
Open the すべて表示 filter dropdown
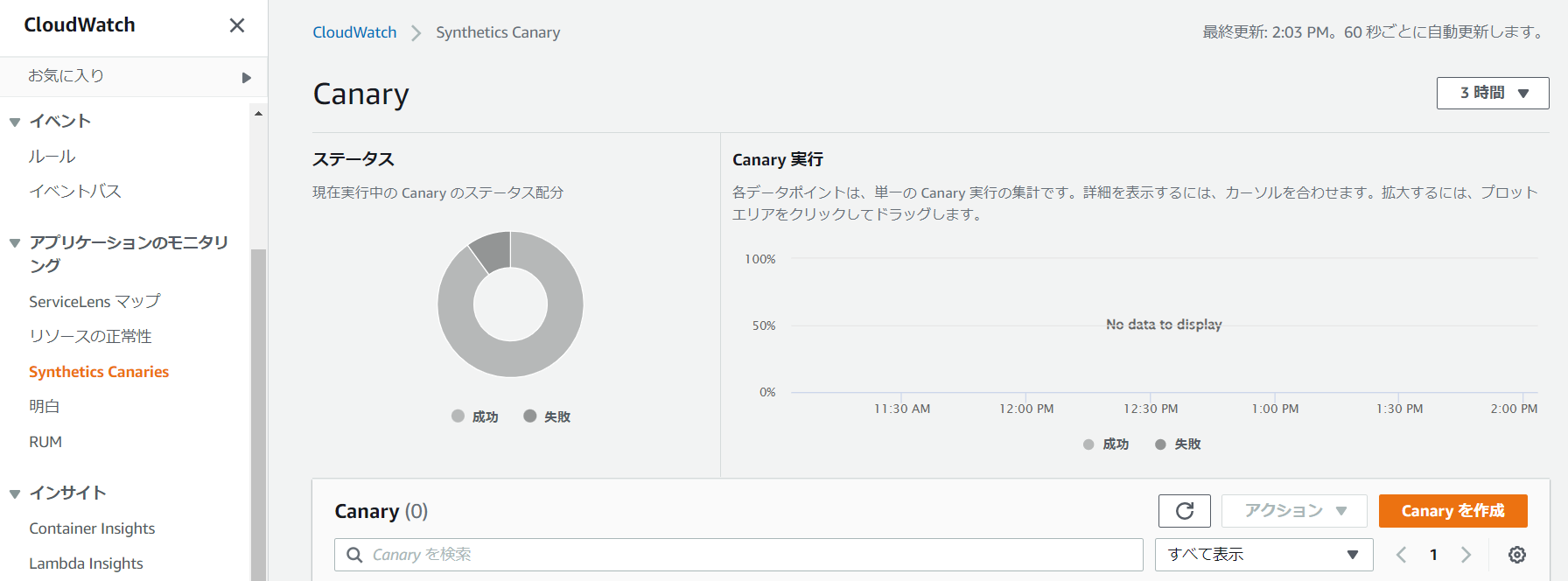(x=1263, y=555)
